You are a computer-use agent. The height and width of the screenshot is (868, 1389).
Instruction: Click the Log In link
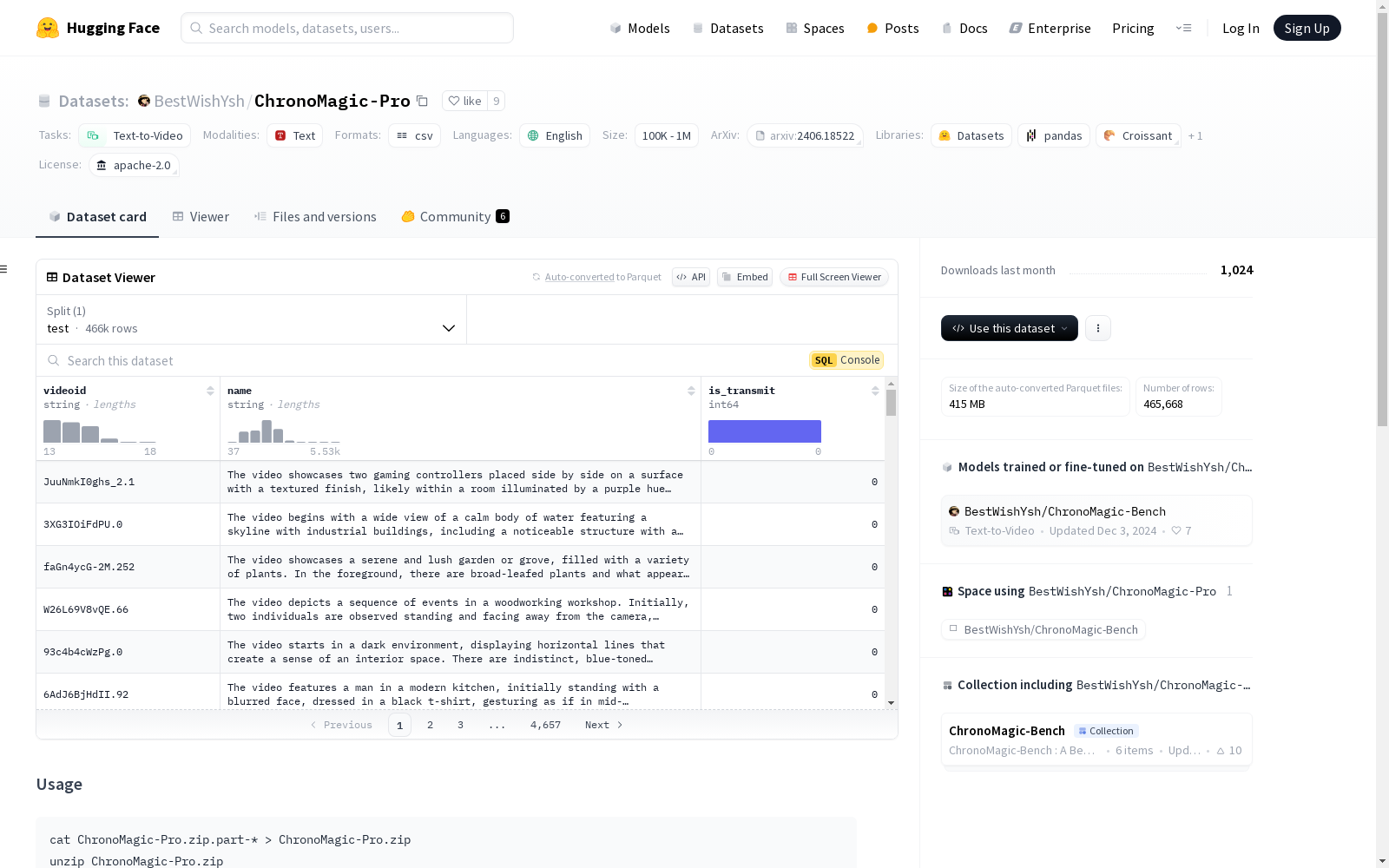tap(1241, 28)
